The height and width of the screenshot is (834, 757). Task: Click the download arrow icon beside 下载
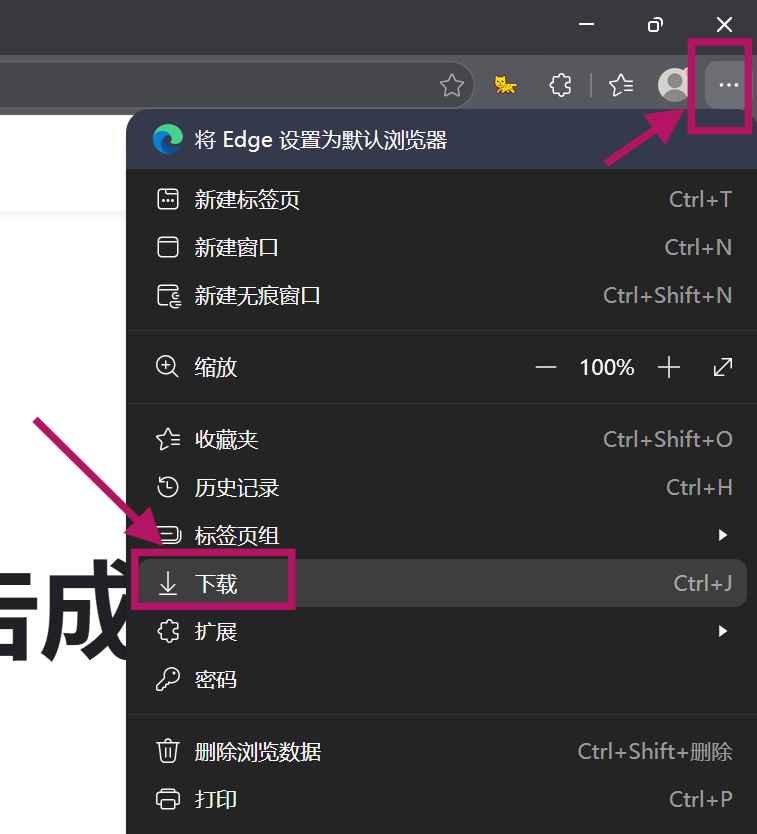tap(168, 583)
